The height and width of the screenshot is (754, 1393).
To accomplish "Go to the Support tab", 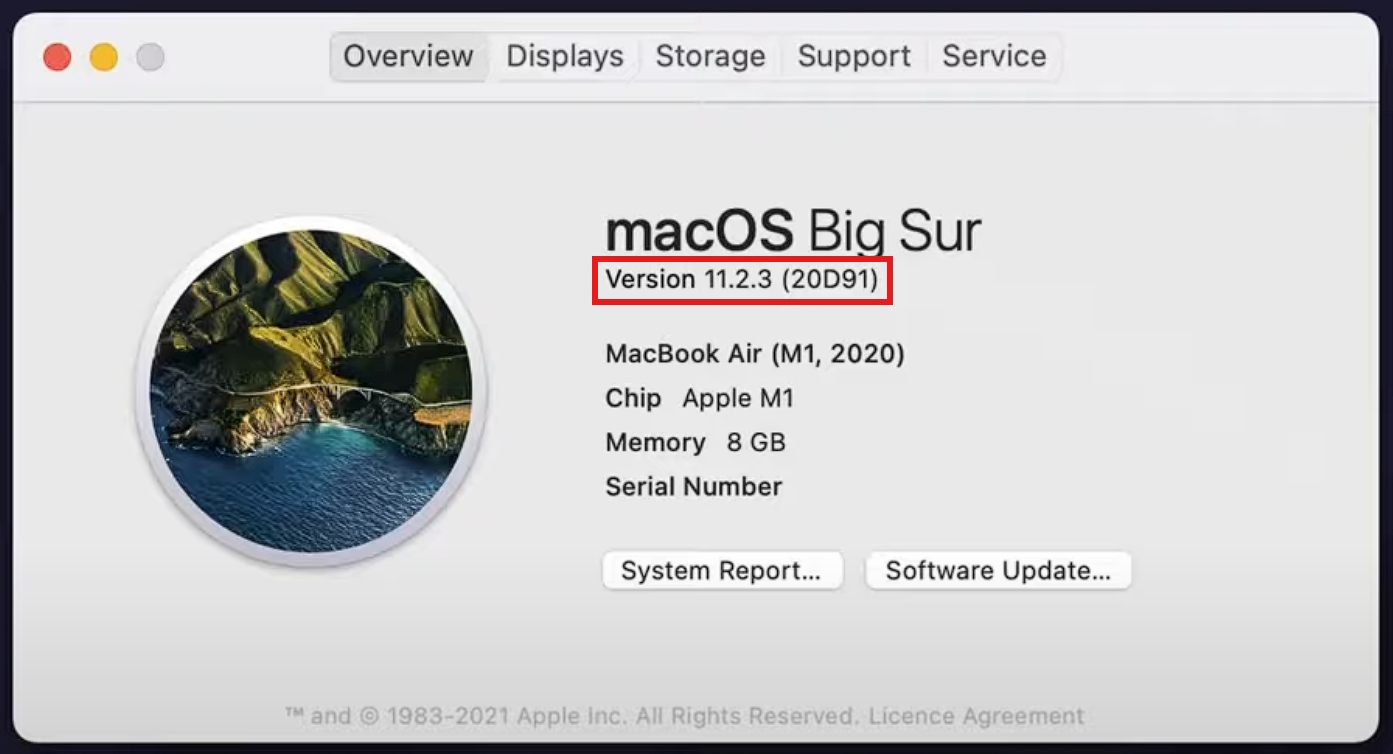I will [x=854, y=56].
